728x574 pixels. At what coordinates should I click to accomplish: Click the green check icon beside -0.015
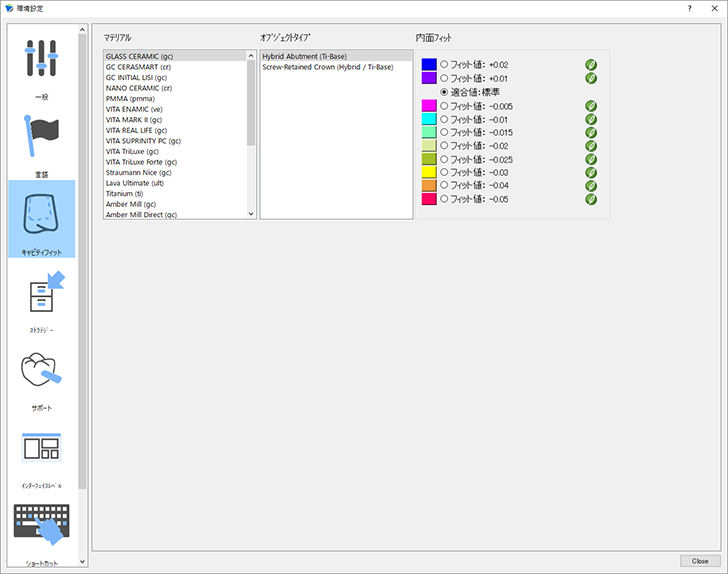point(591,132)
